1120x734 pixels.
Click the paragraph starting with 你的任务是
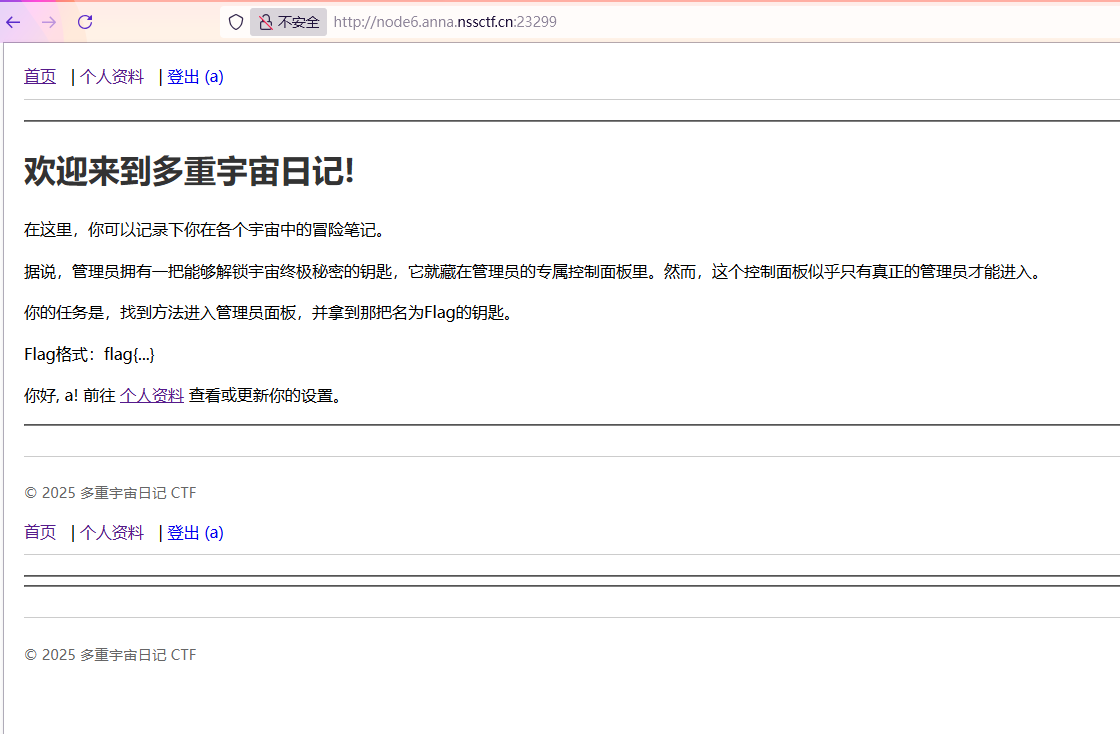click(x=268, y=313)
